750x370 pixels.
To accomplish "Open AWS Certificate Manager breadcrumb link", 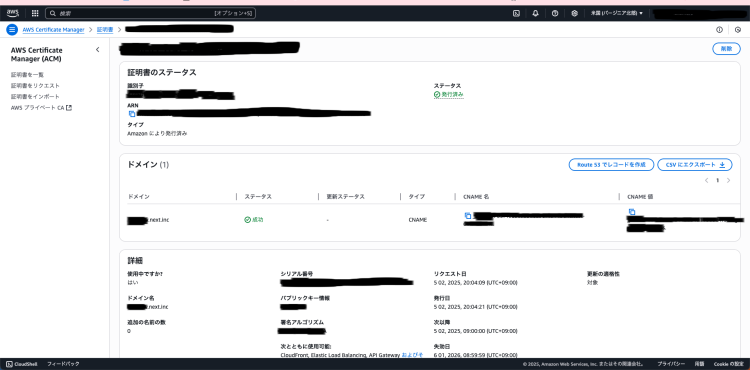I will (54, 30).
